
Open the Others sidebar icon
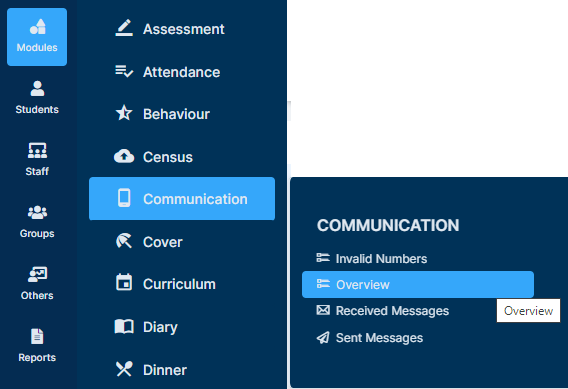(x=37, y=275)
